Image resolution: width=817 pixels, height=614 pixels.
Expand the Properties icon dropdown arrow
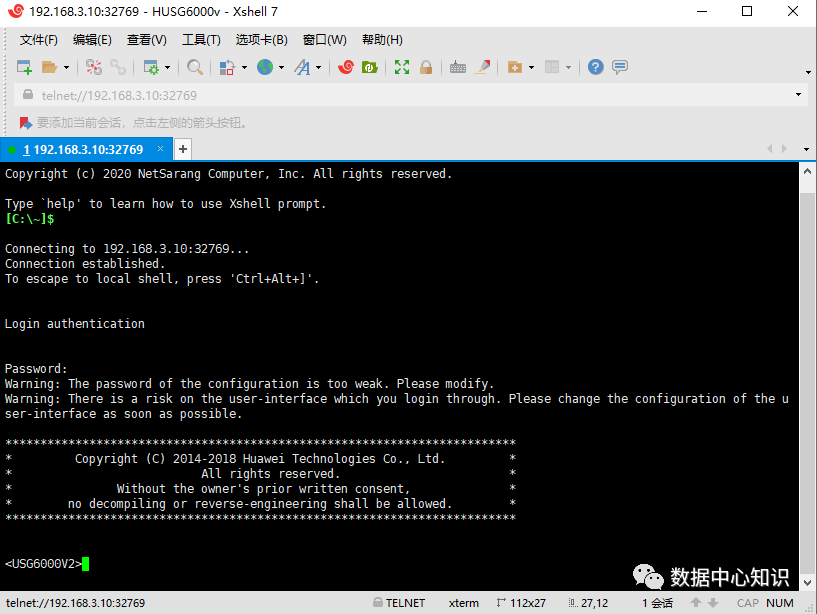167,67
